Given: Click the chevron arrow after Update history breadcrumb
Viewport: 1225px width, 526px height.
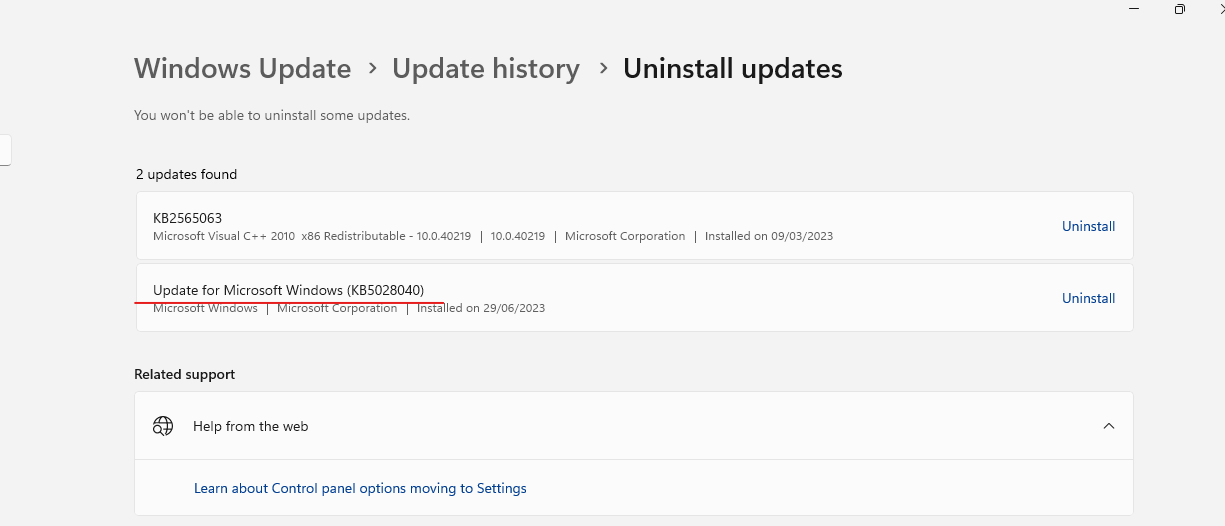Looking at the screenshot, I should point(603,68).
